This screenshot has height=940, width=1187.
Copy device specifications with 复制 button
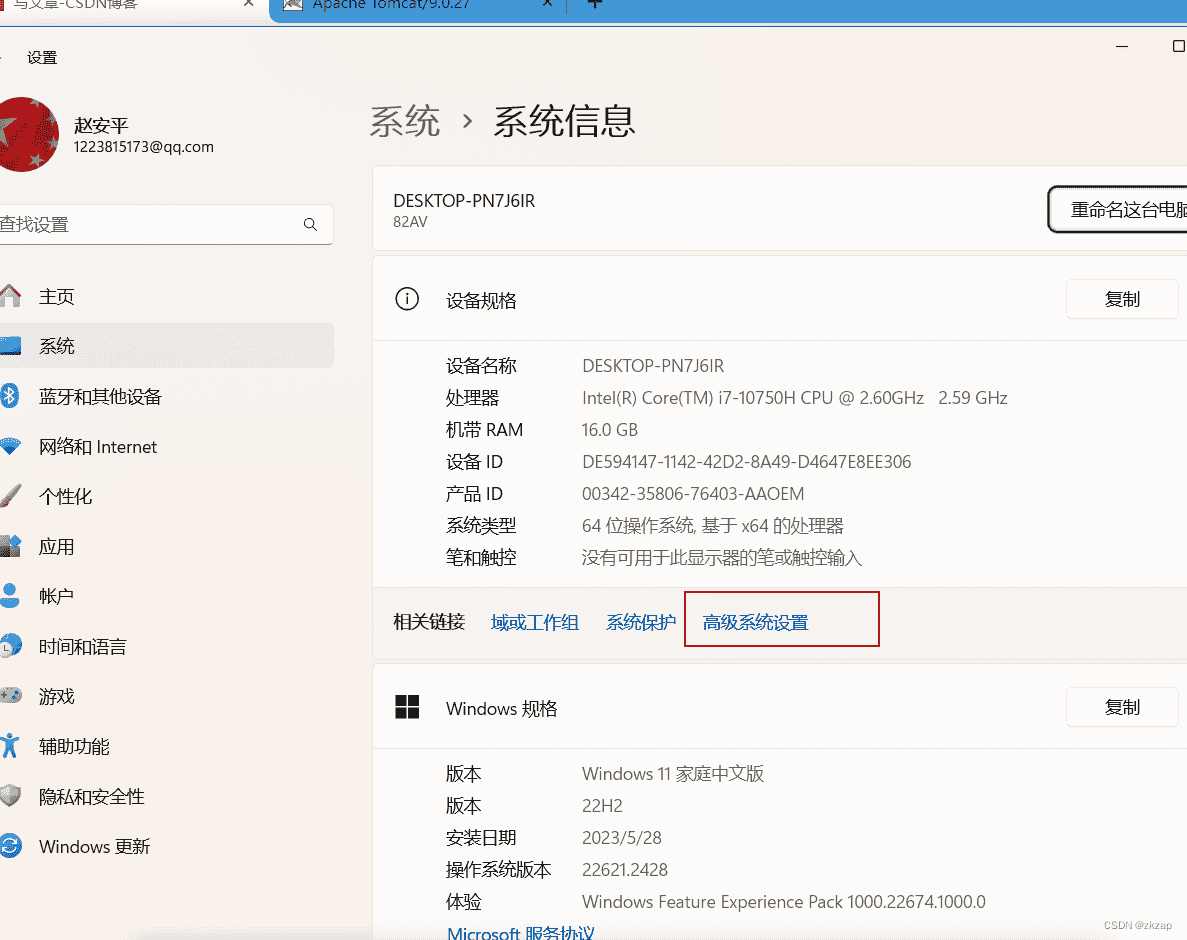(x=1122, y=300)
